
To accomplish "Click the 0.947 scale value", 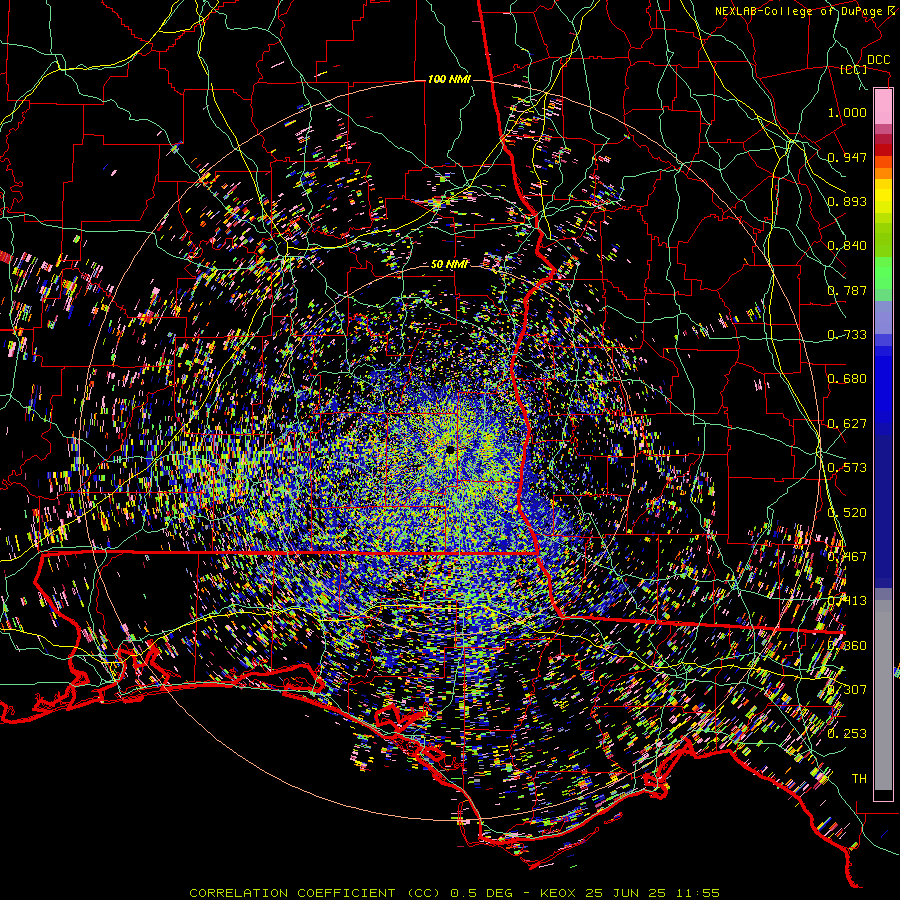I will pyautogui.click(x=847, y=157).
